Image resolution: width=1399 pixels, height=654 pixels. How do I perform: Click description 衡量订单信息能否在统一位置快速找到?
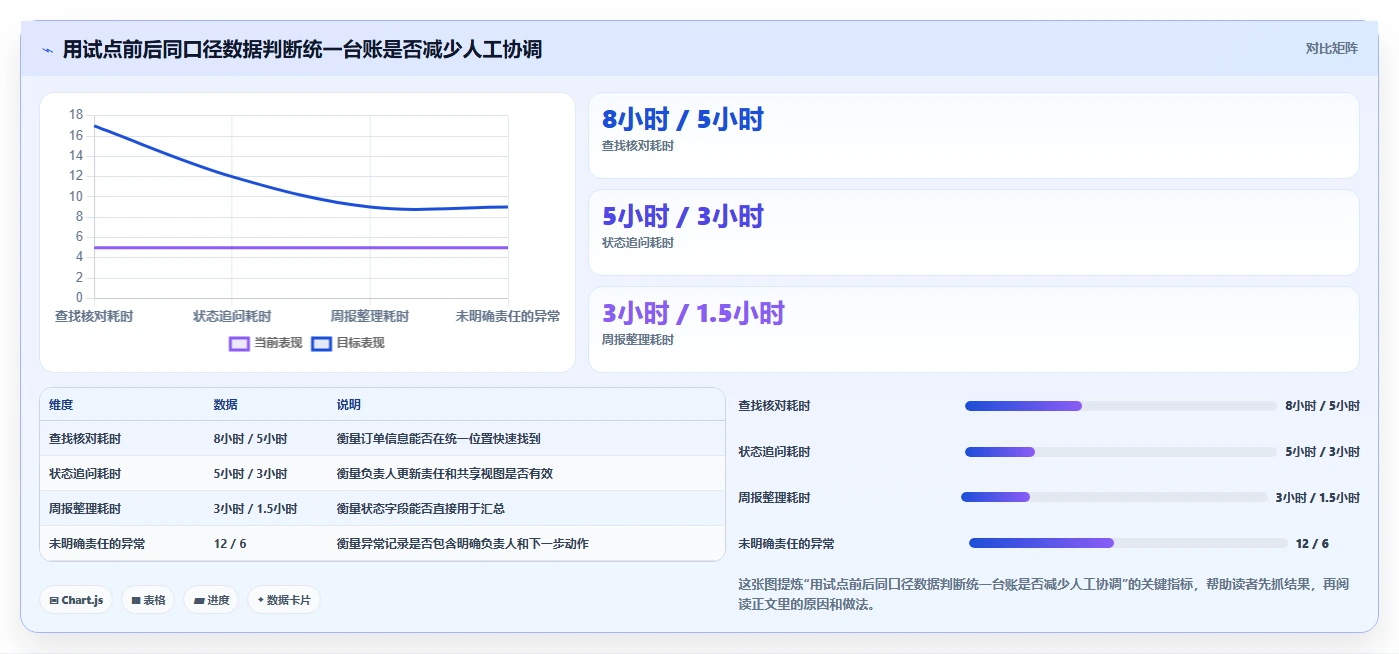click(x=439, y=439)
